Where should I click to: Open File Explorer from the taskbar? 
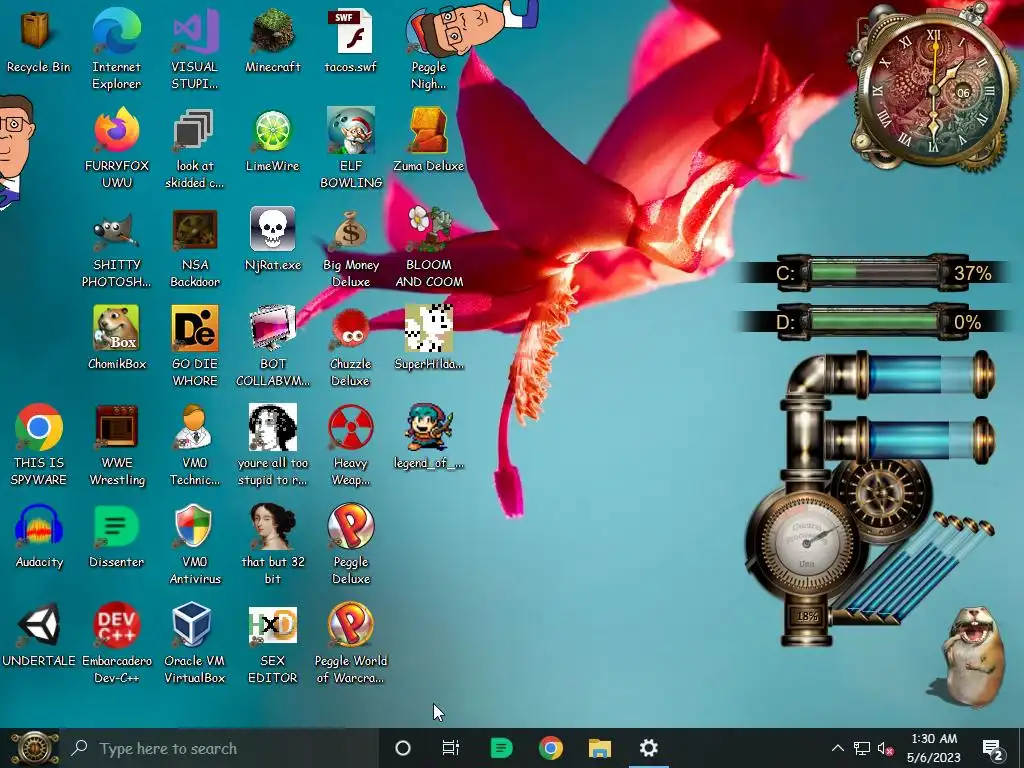(600, 748)
